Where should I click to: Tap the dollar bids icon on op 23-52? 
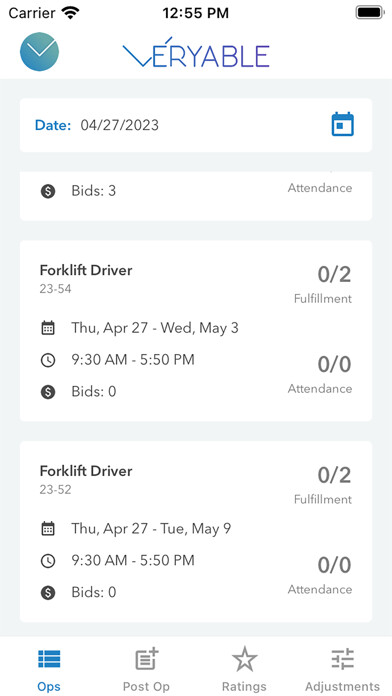[48, 592]
